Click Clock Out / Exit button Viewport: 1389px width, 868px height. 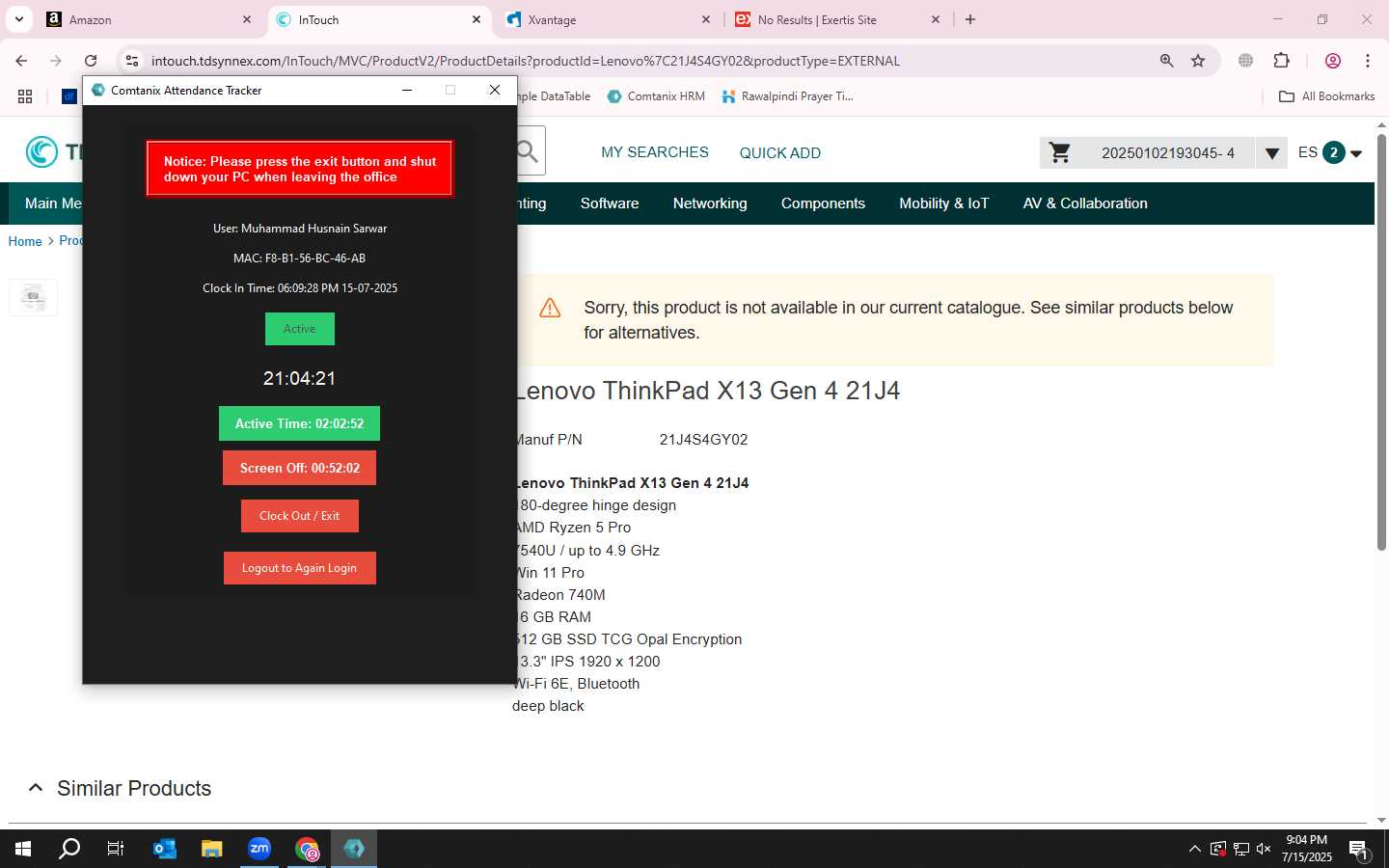tap(299, 516)
